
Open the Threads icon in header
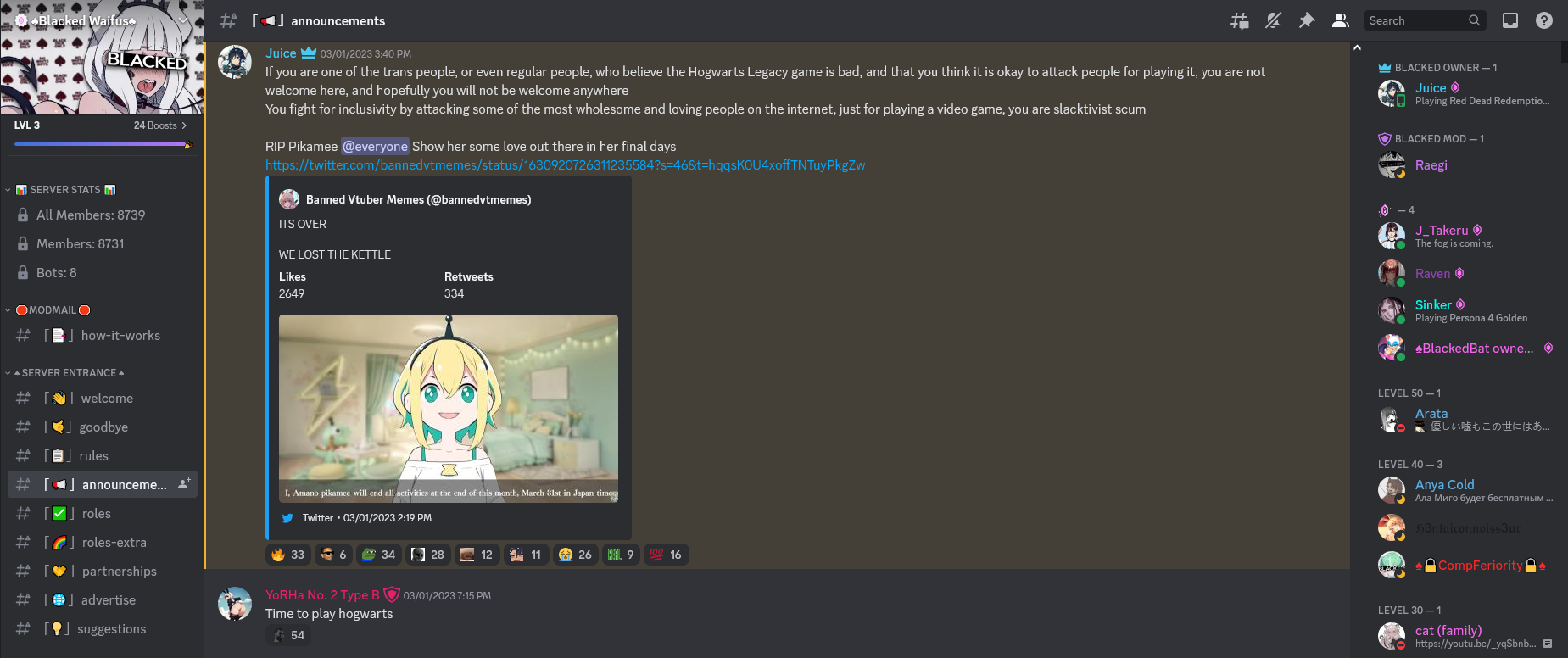click(1239, 20)
